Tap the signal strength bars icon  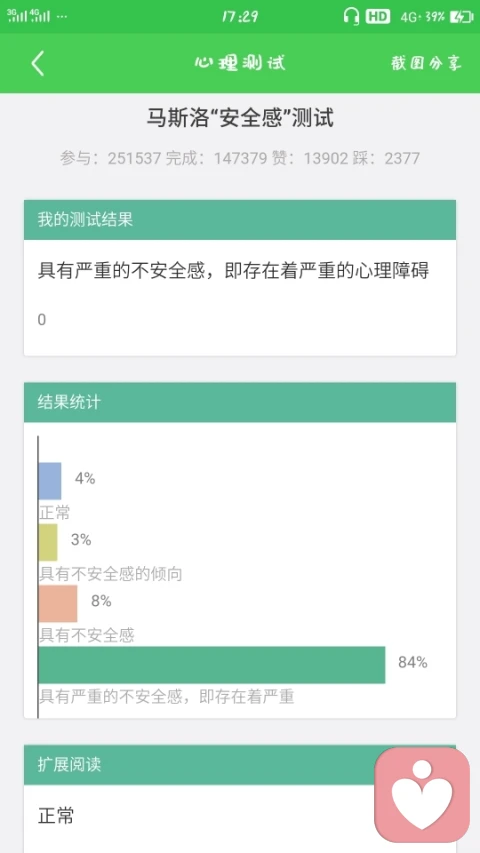point(28,16)
